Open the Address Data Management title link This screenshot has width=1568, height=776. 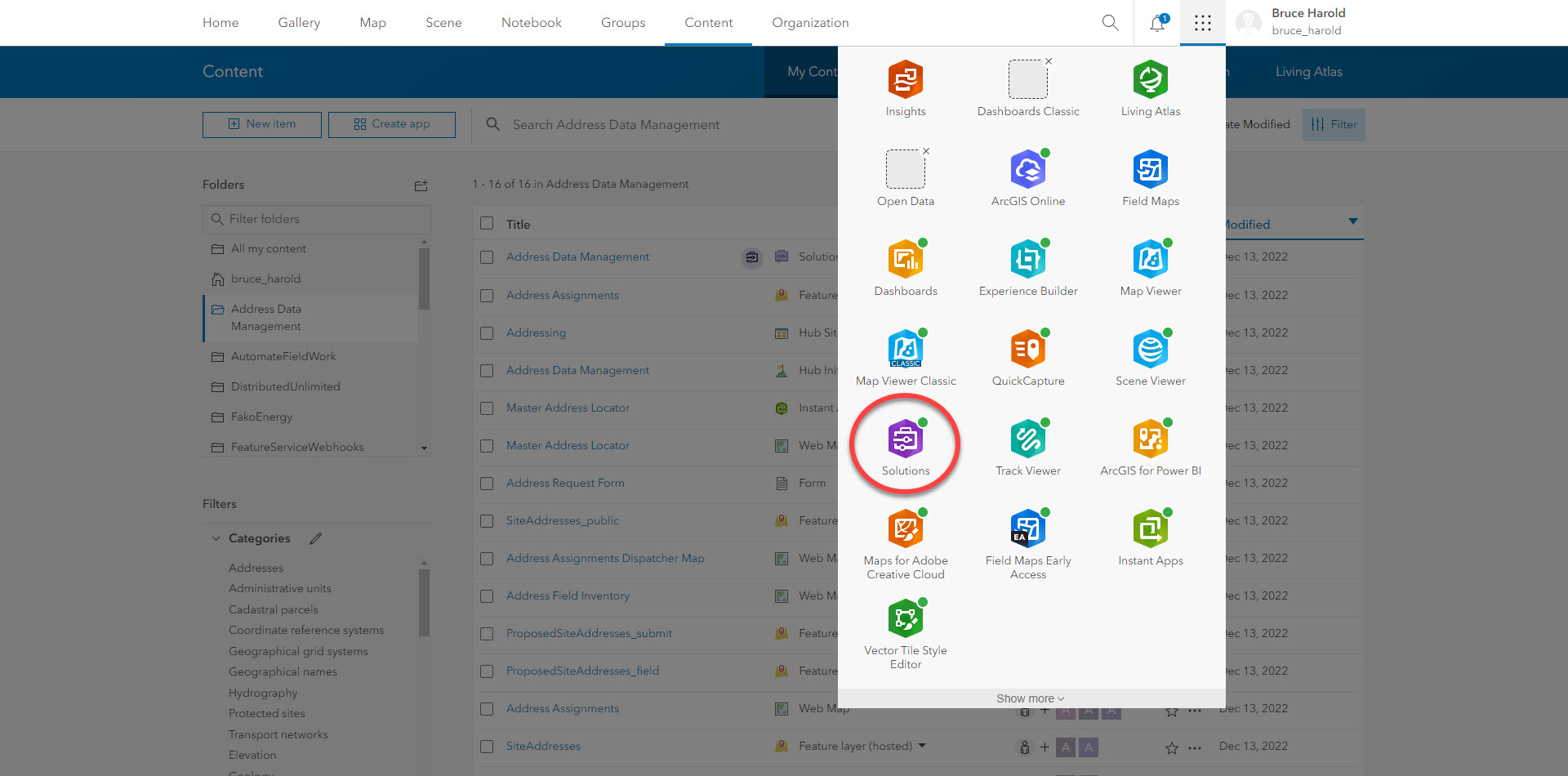tap(577, 256)
